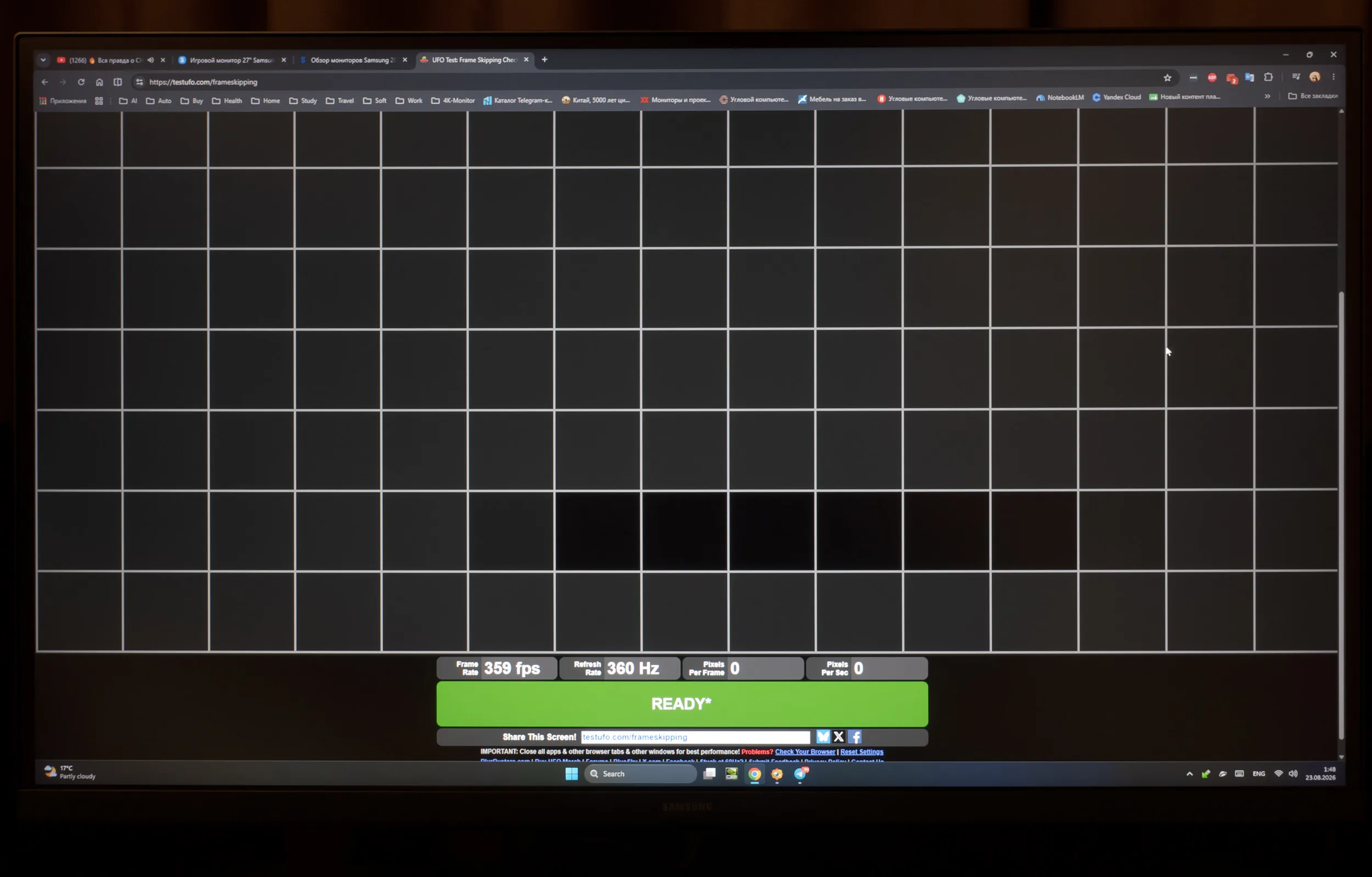Open Chrome from the taskbar
The image size is (1372, 877).
point(755,774)
